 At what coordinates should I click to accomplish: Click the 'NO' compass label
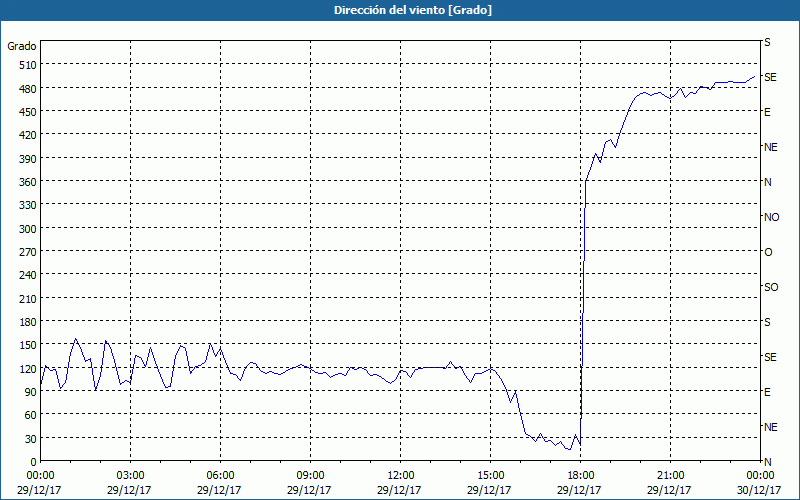click(x=771, y=217)
